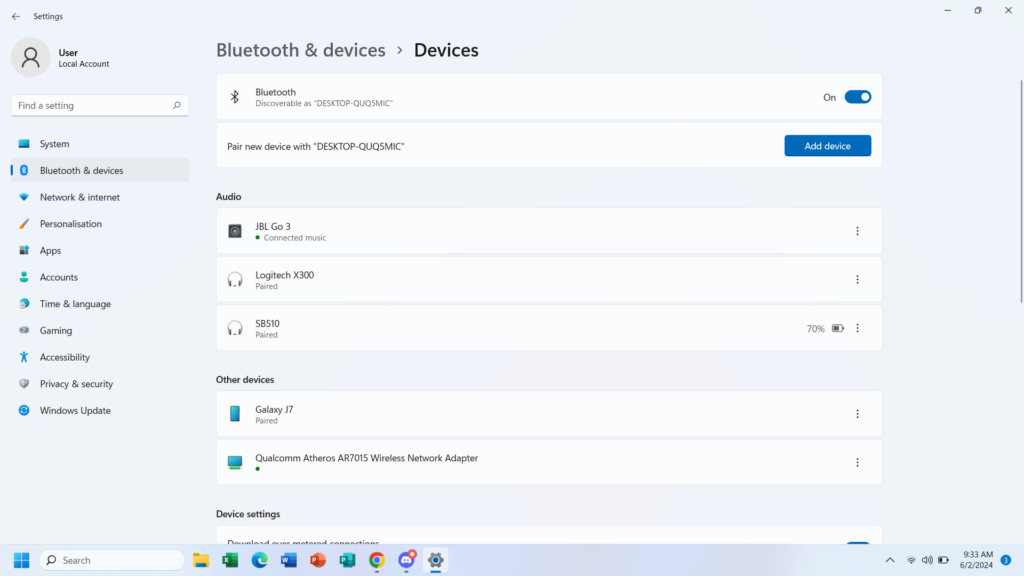Viewport: 1024px width, 576px height.
Task: Click the volume icon in system tray
Action: coord(928,560)
